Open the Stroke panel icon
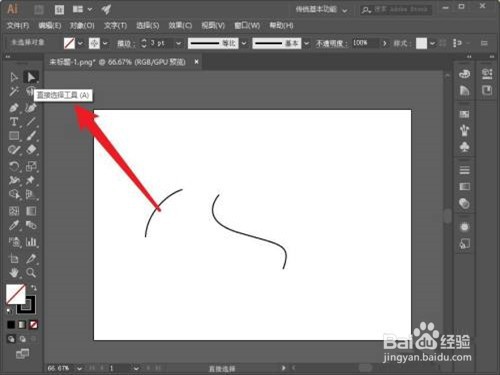 click(464, 170)
